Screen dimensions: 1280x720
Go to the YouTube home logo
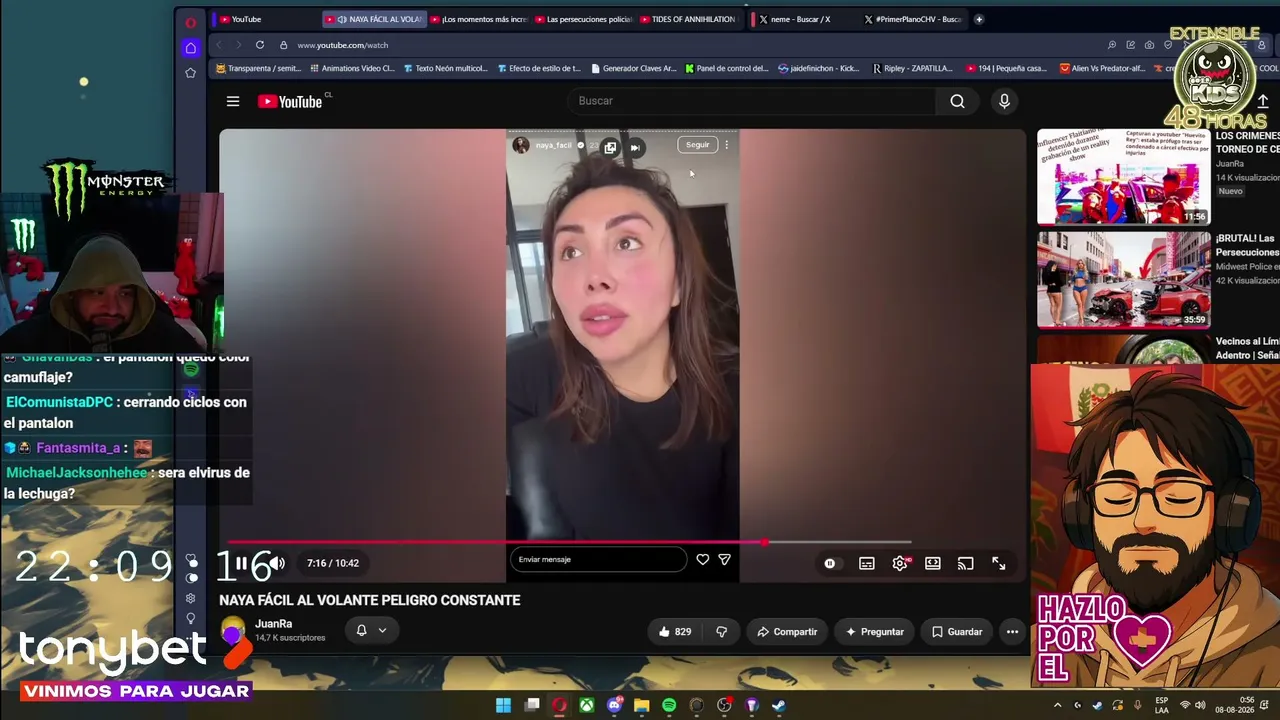click(x=290, y=101)
